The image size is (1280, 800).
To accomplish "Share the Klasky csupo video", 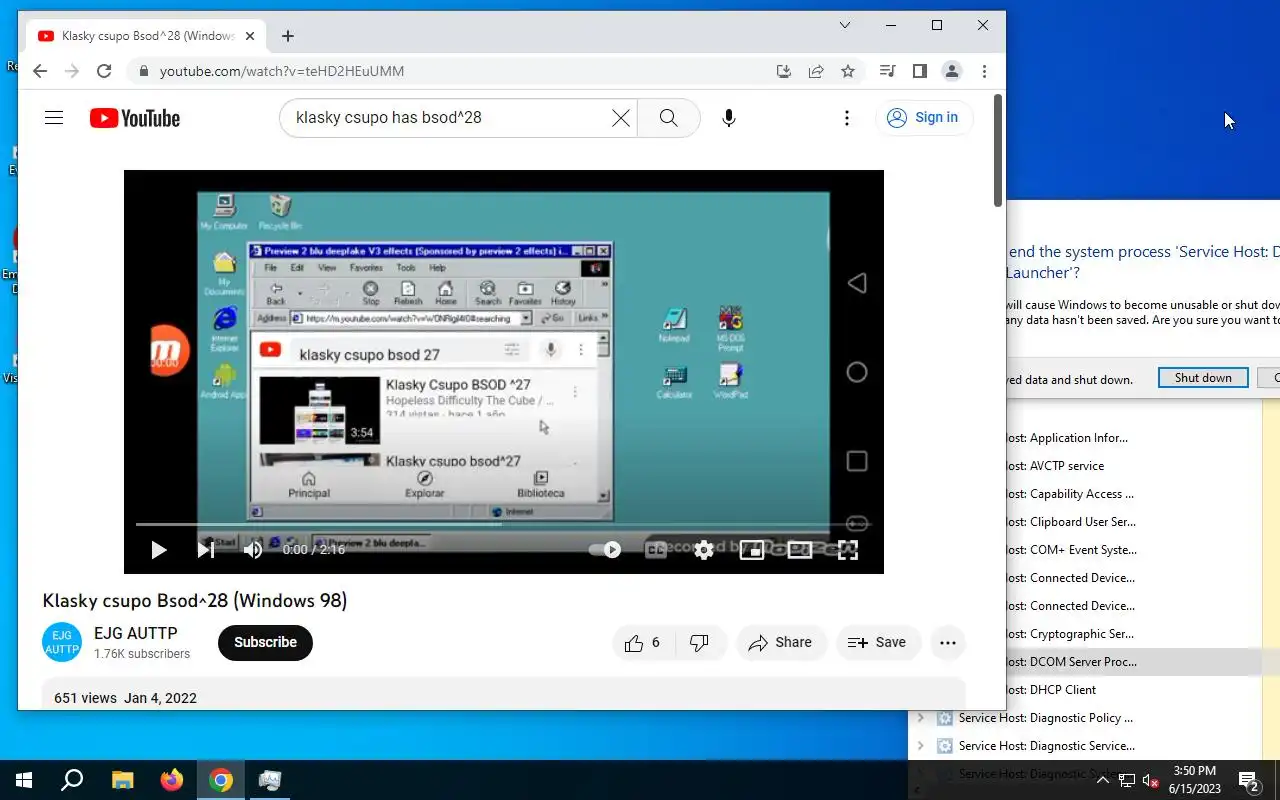I will tap(782, 643).
